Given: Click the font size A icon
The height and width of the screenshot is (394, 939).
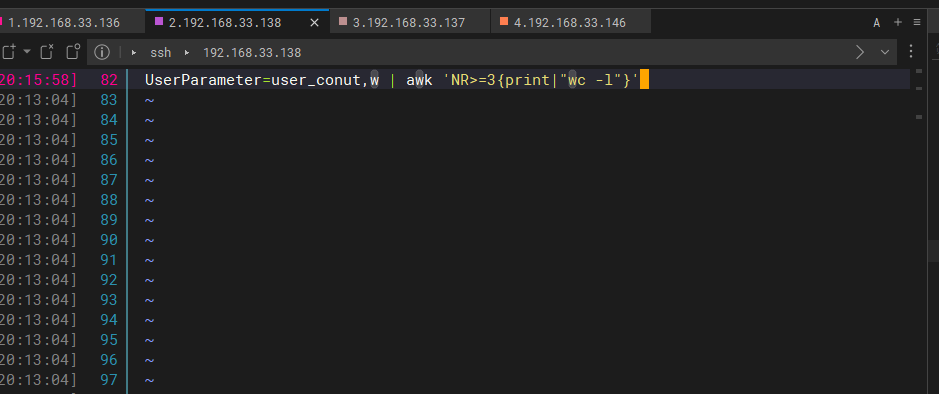Looking at the screenshot, I should [x=877, y=23].
